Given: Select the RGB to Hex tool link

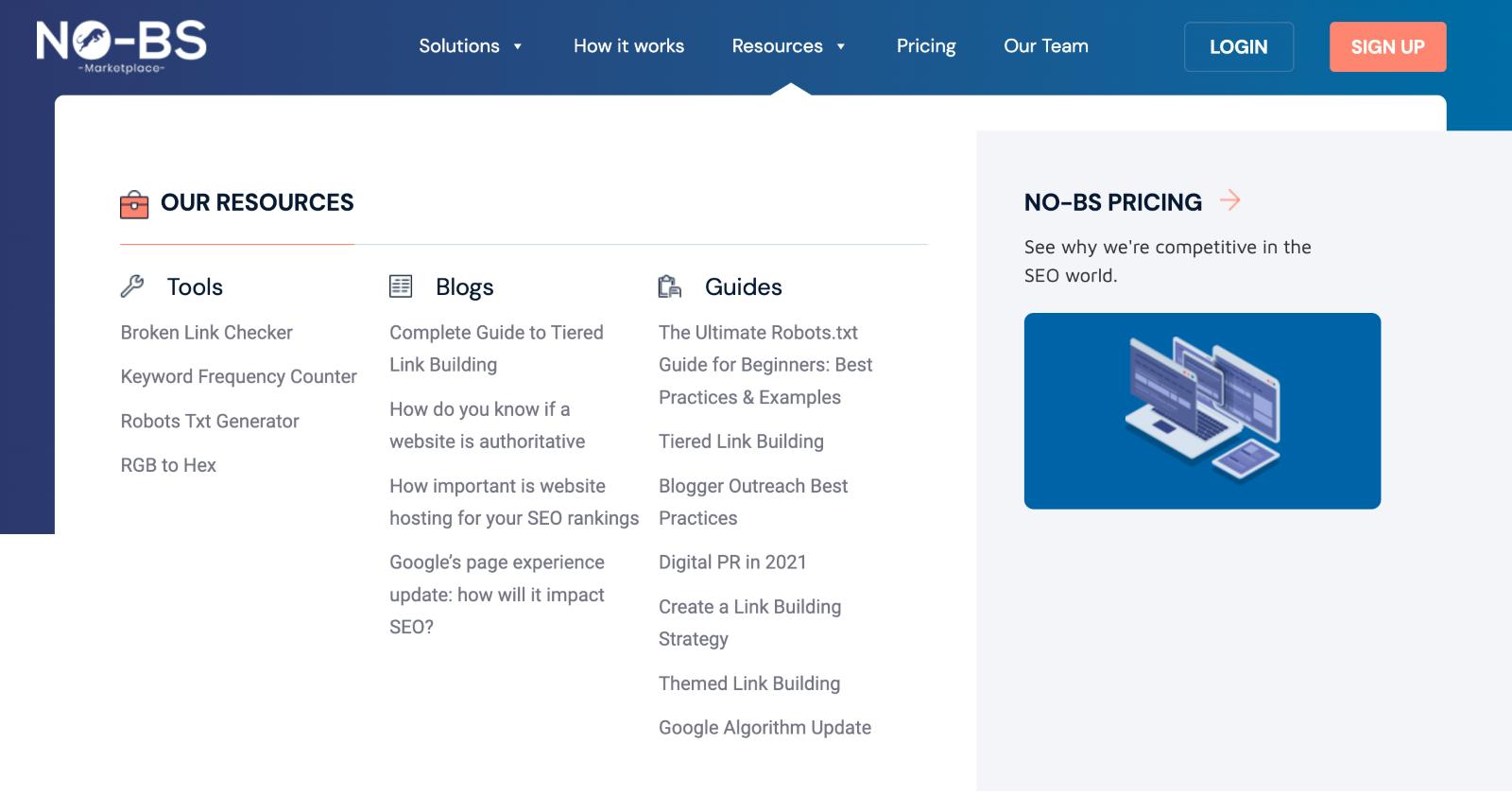Looking at the screenshot, I should [x=168, y=465].
